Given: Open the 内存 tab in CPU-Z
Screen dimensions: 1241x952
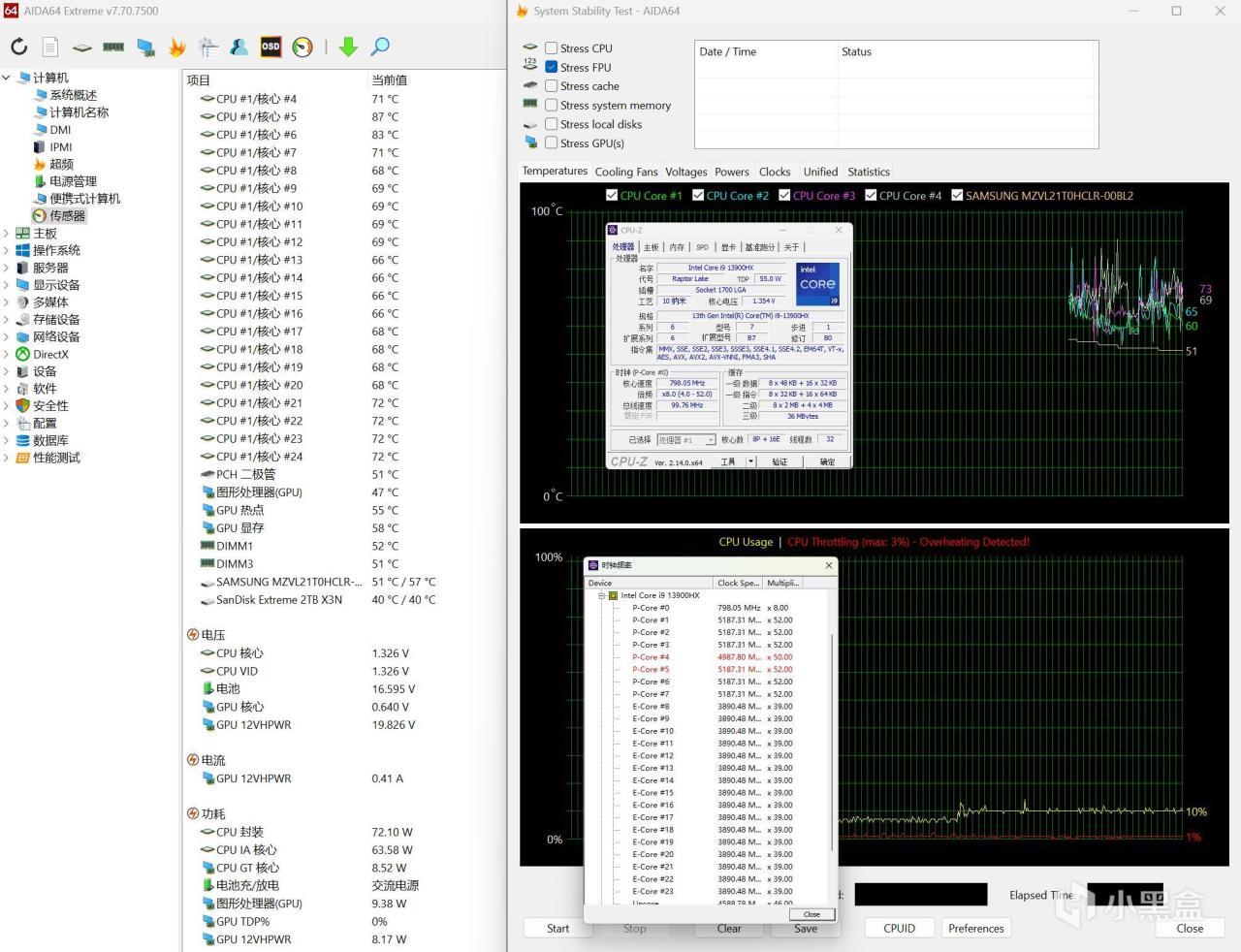Looking at the screenshot, I should click(x=676, y=247).
